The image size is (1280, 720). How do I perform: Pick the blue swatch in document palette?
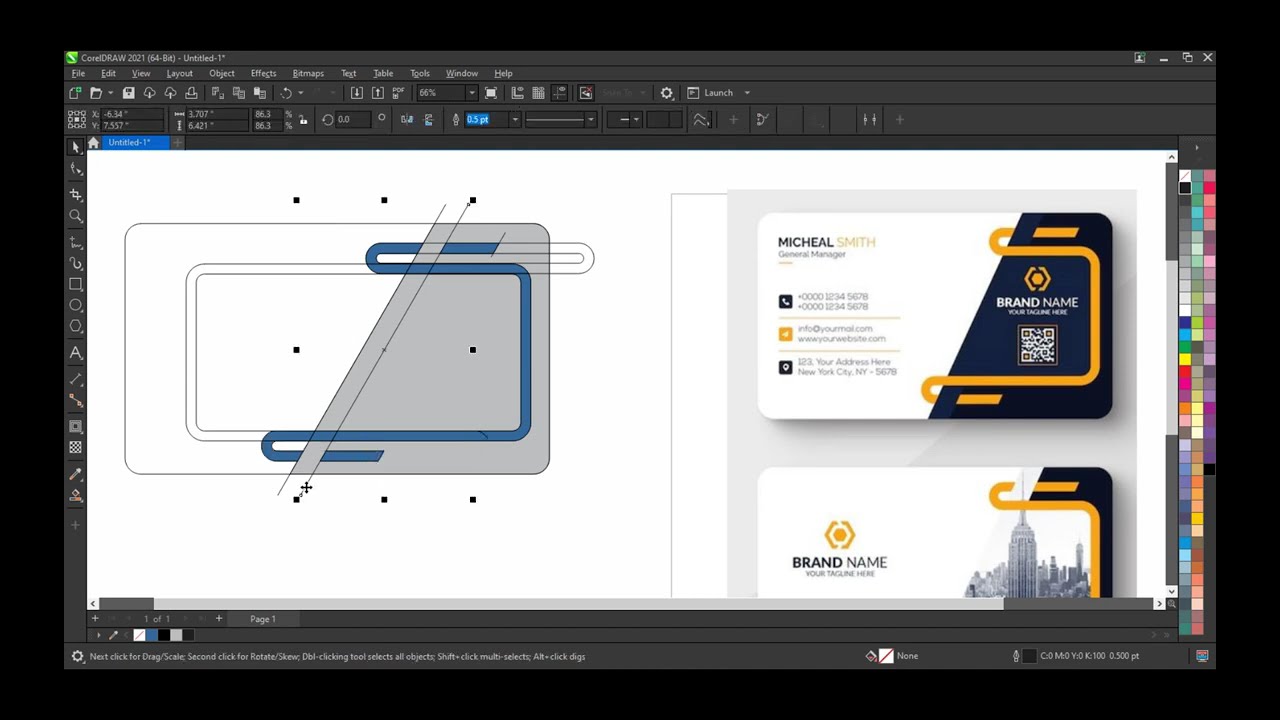(151, 635)
